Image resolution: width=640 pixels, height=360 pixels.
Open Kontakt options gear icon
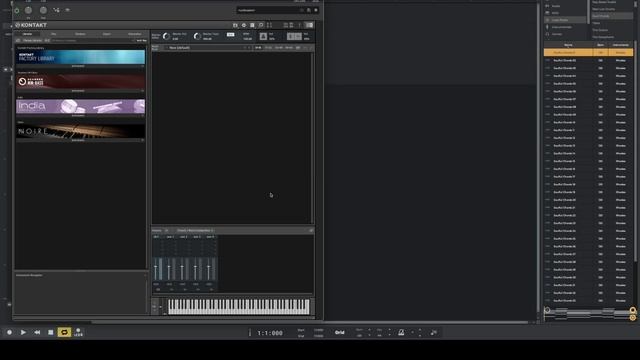click(244, 25)
